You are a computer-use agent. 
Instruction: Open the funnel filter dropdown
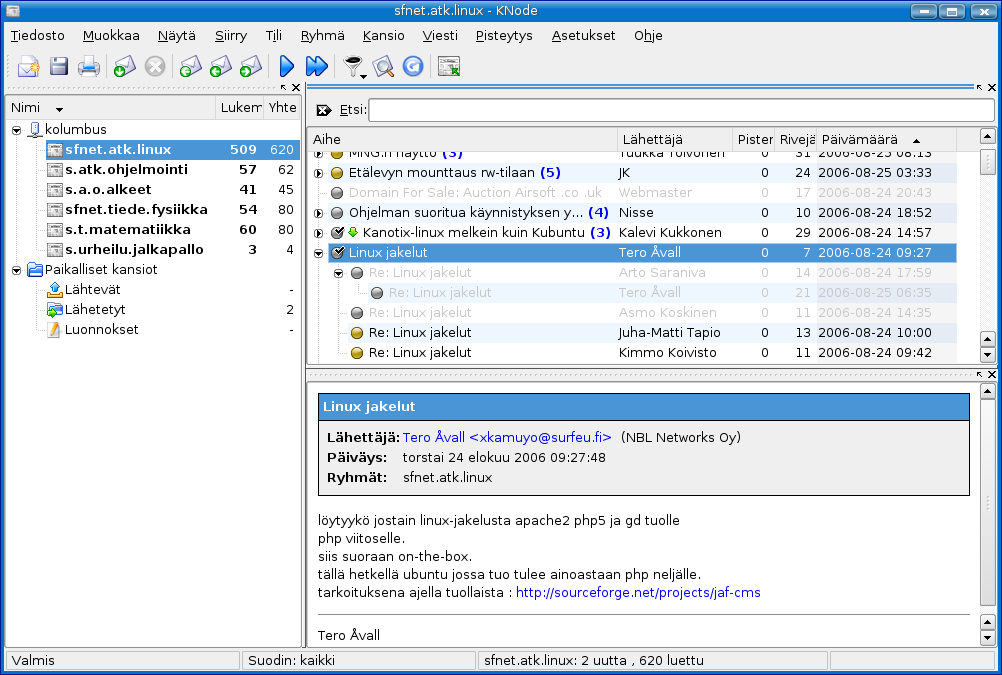coord(353,67)
